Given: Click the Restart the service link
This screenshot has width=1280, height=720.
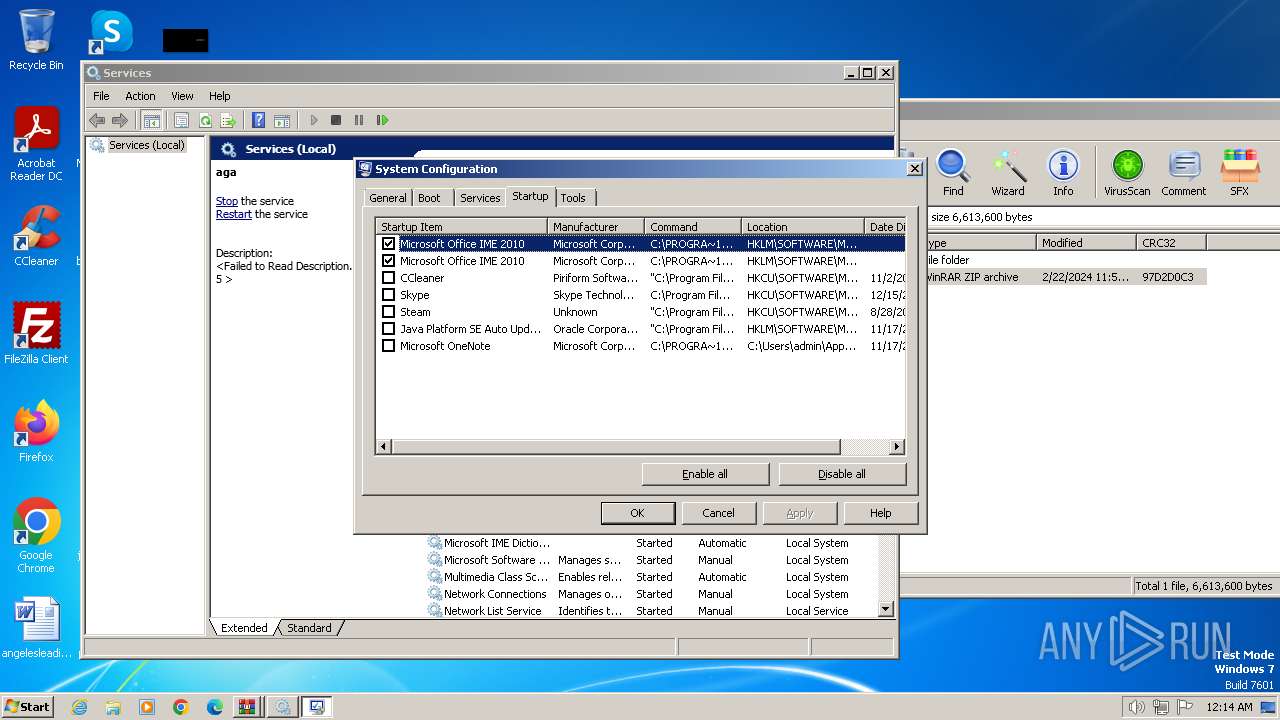Looking at the screenshot, I should [234, 214].
